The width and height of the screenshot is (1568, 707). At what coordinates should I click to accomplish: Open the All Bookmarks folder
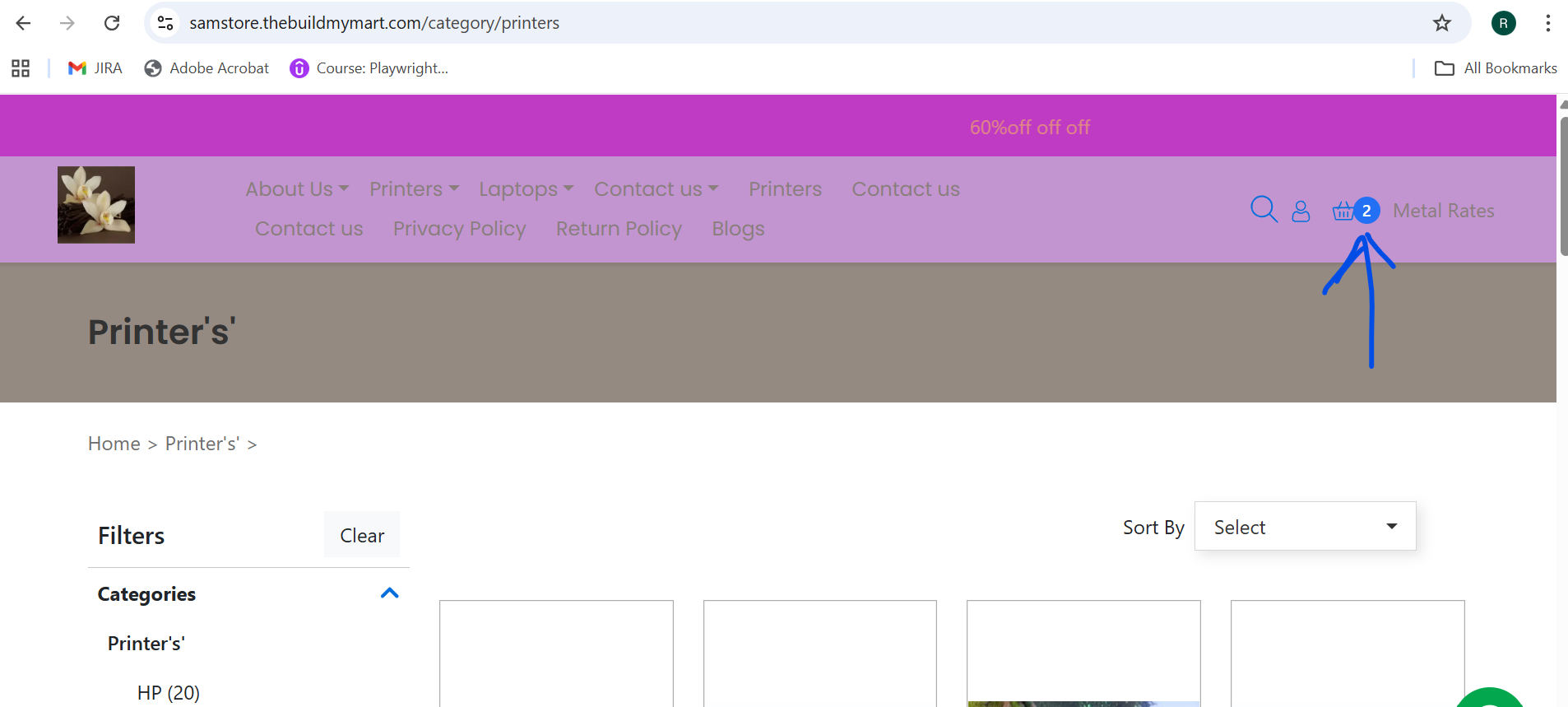[1496, 68]
